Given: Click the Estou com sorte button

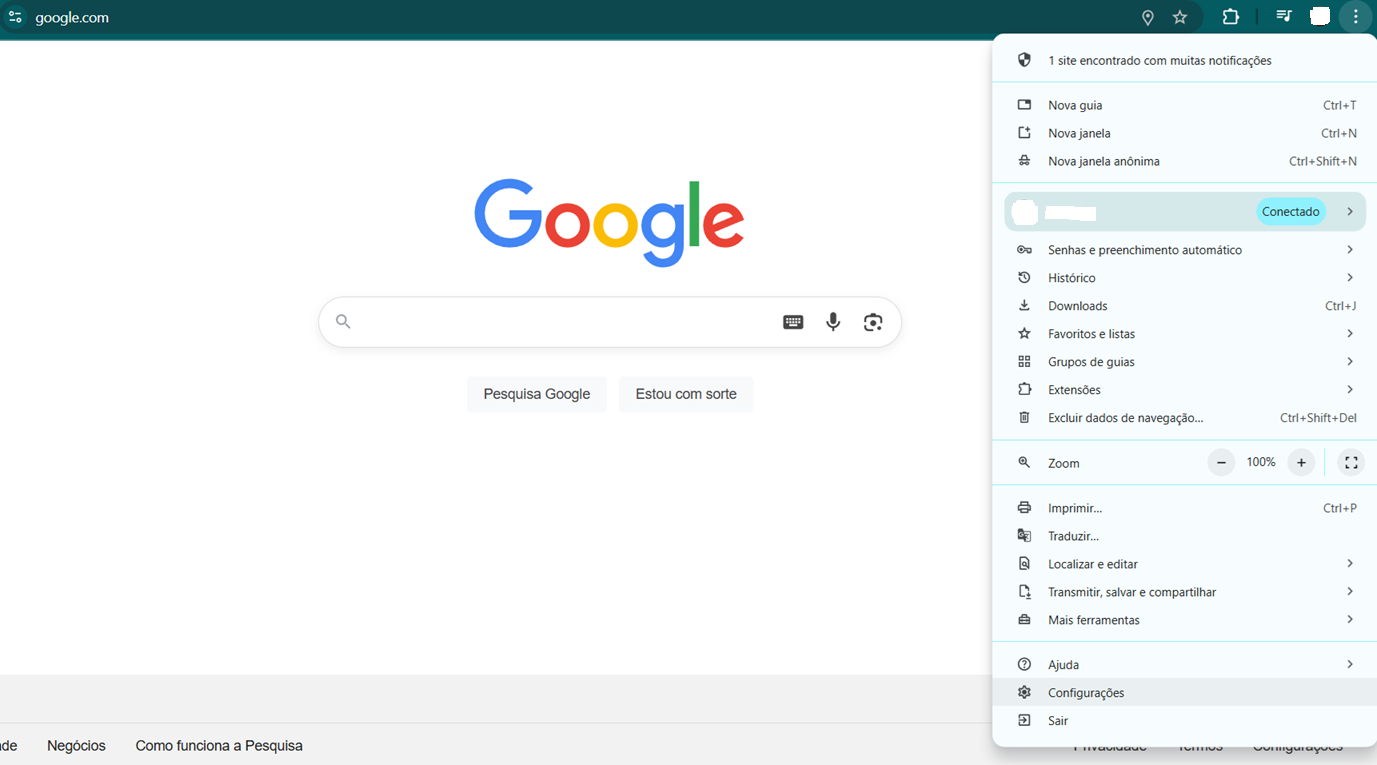Looking at the screenshot, I should pyautogui.click(x=686, y=394).
